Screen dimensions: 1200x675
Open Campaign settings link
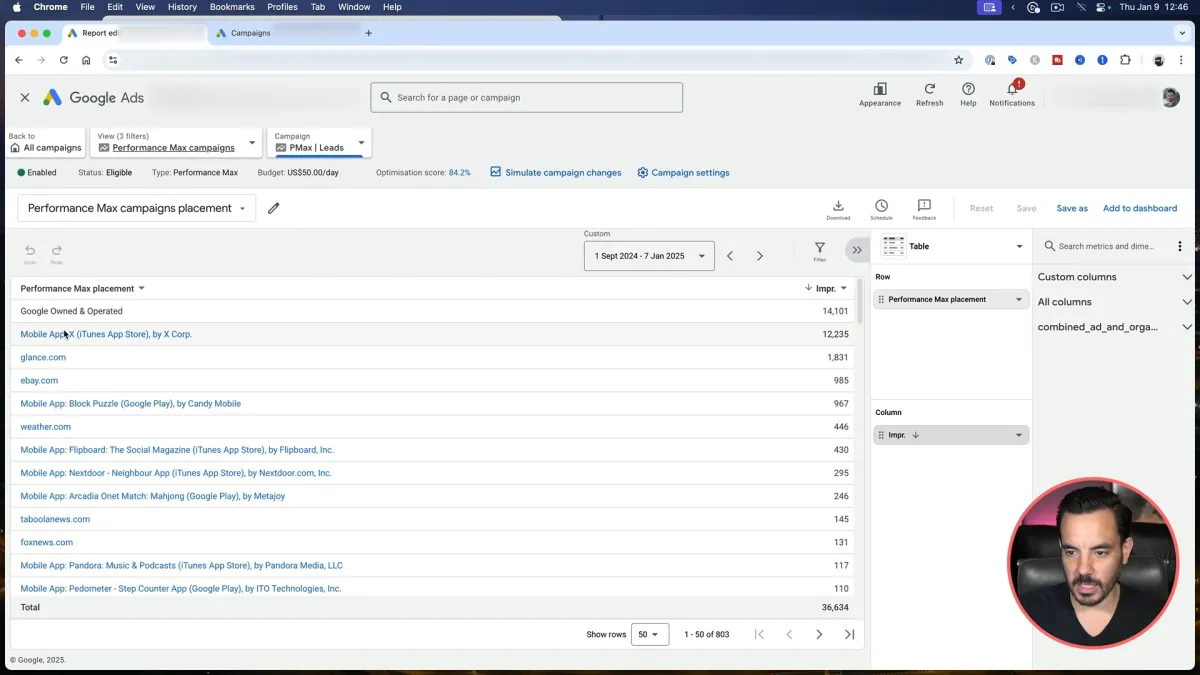click(x=684, y=172)
